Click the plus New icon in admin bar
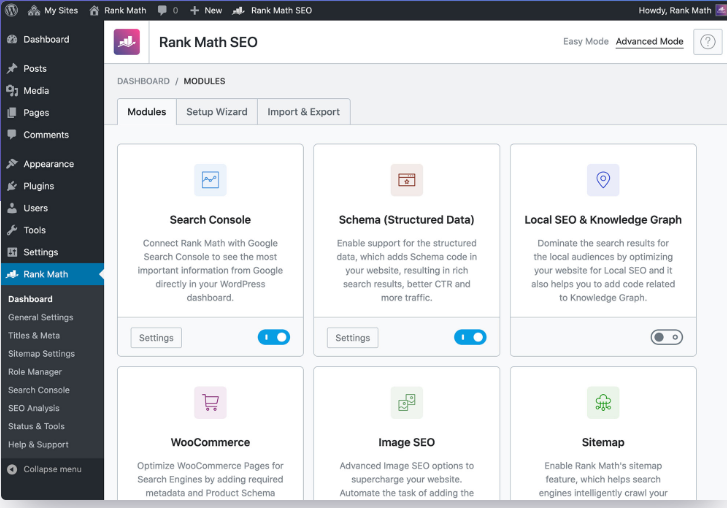 tap(195, 10)
